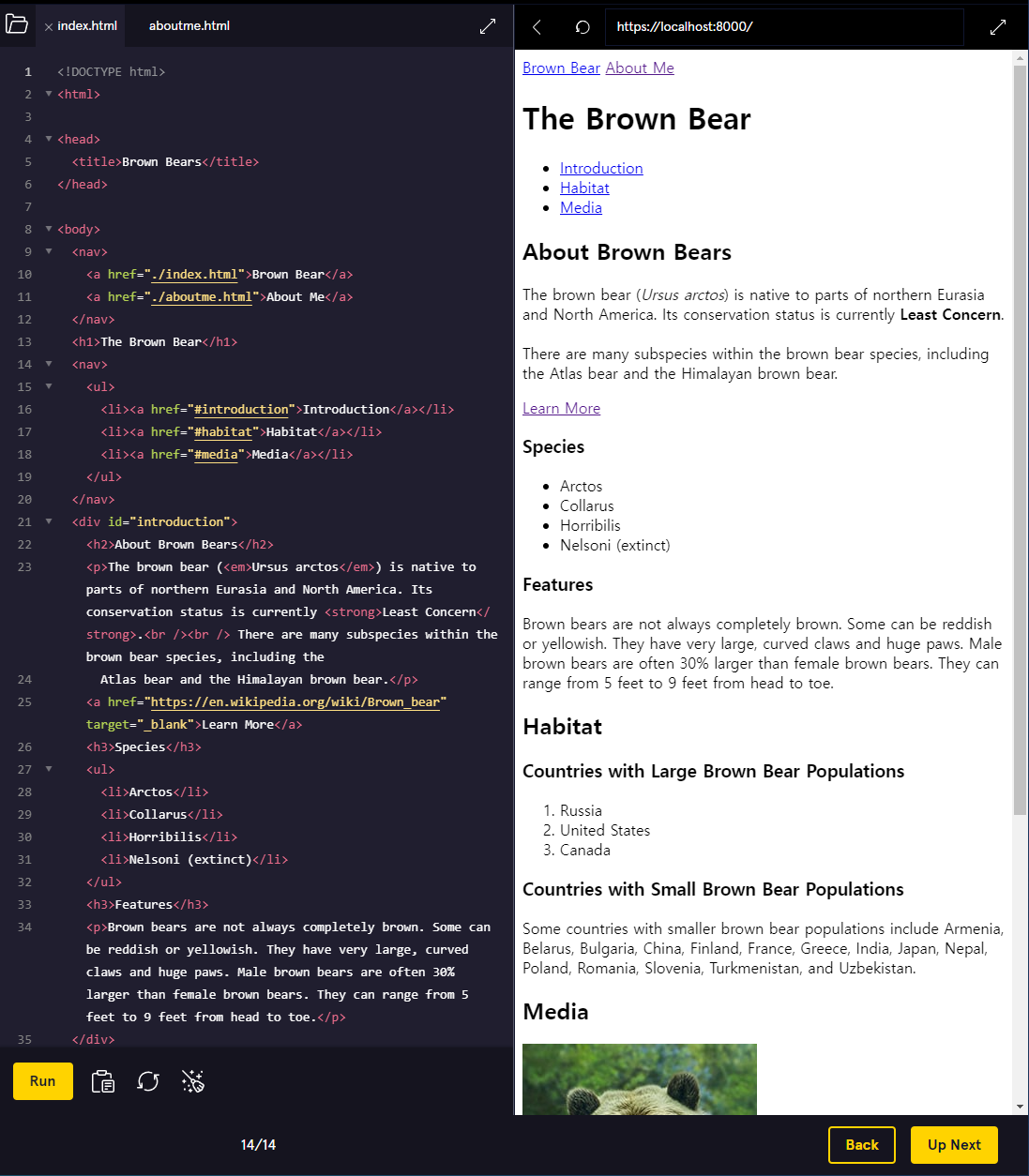The height and width of the screenshot is (1176, 1029).
Task: Open the About Me nav link in preview
Action: (640, 68)
